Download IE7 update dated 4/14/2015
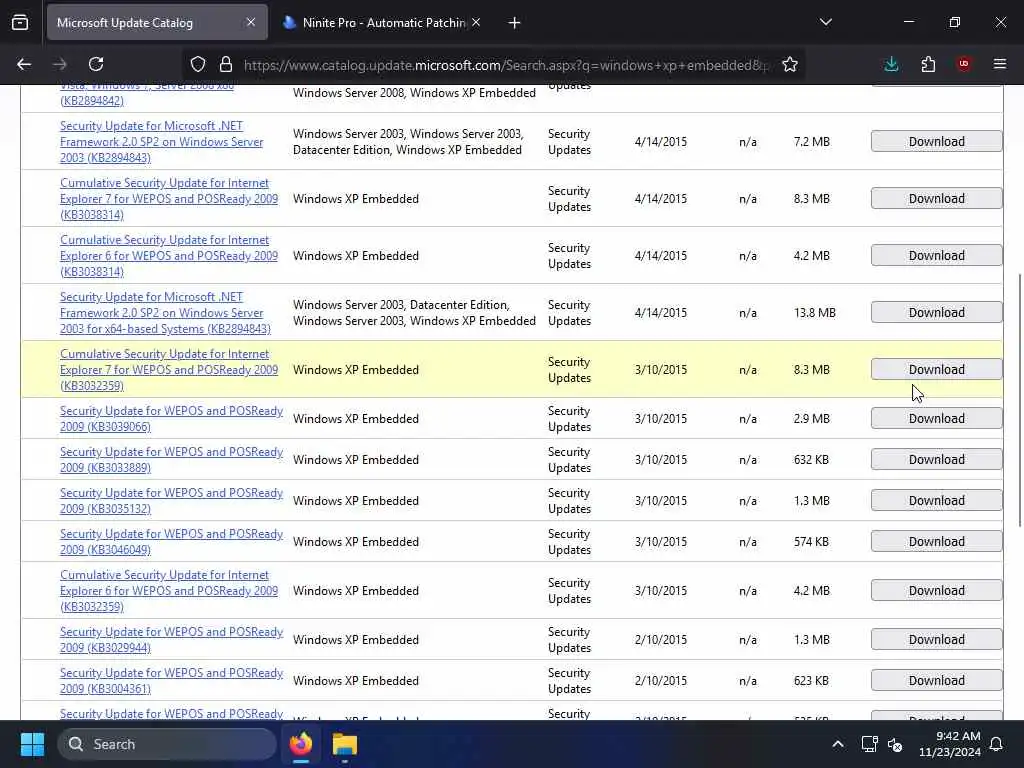The width and height of the screenshot is (1024, 768). point(936,199)
